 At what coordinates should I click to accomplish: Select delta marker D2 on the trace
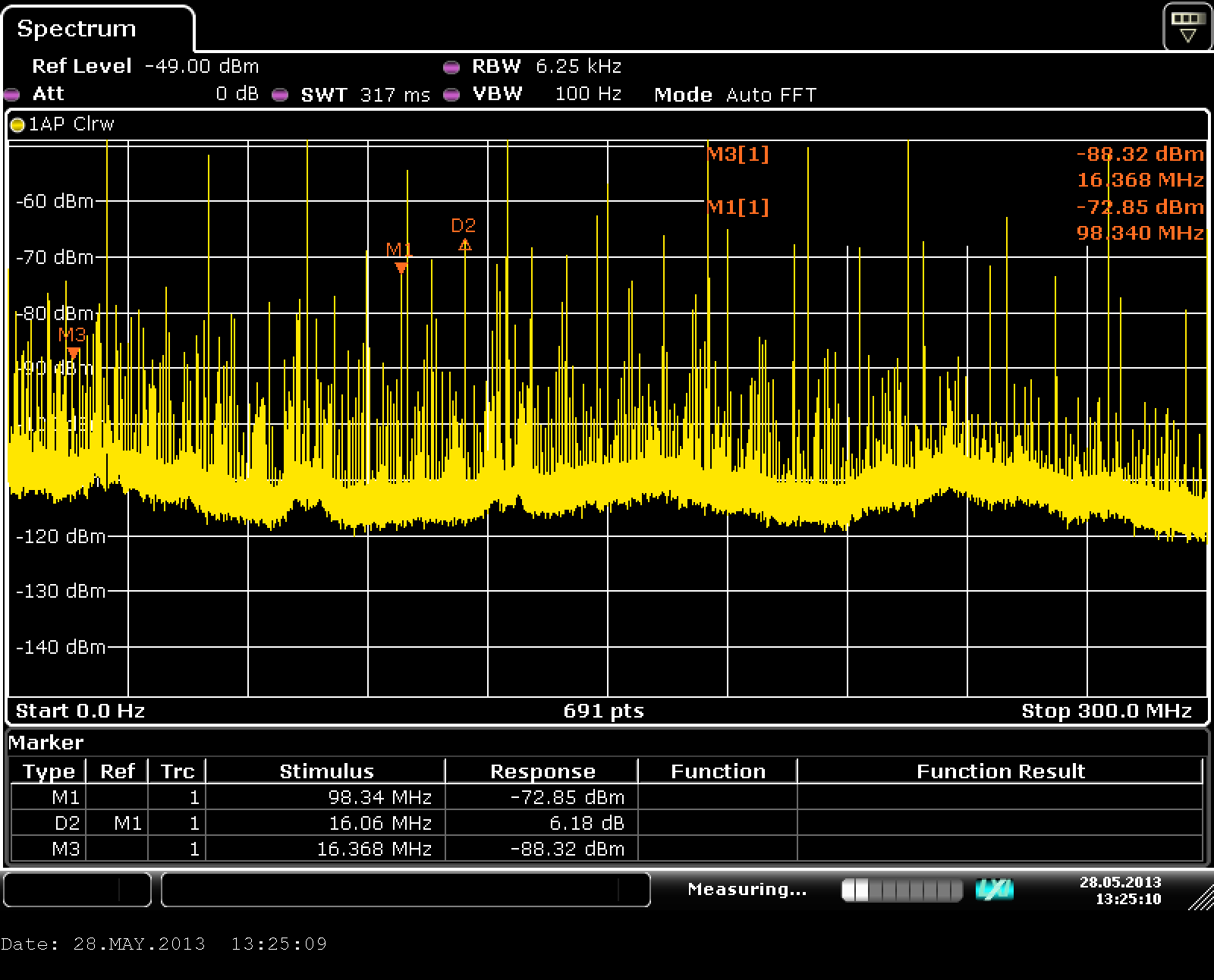coord(465,244)
